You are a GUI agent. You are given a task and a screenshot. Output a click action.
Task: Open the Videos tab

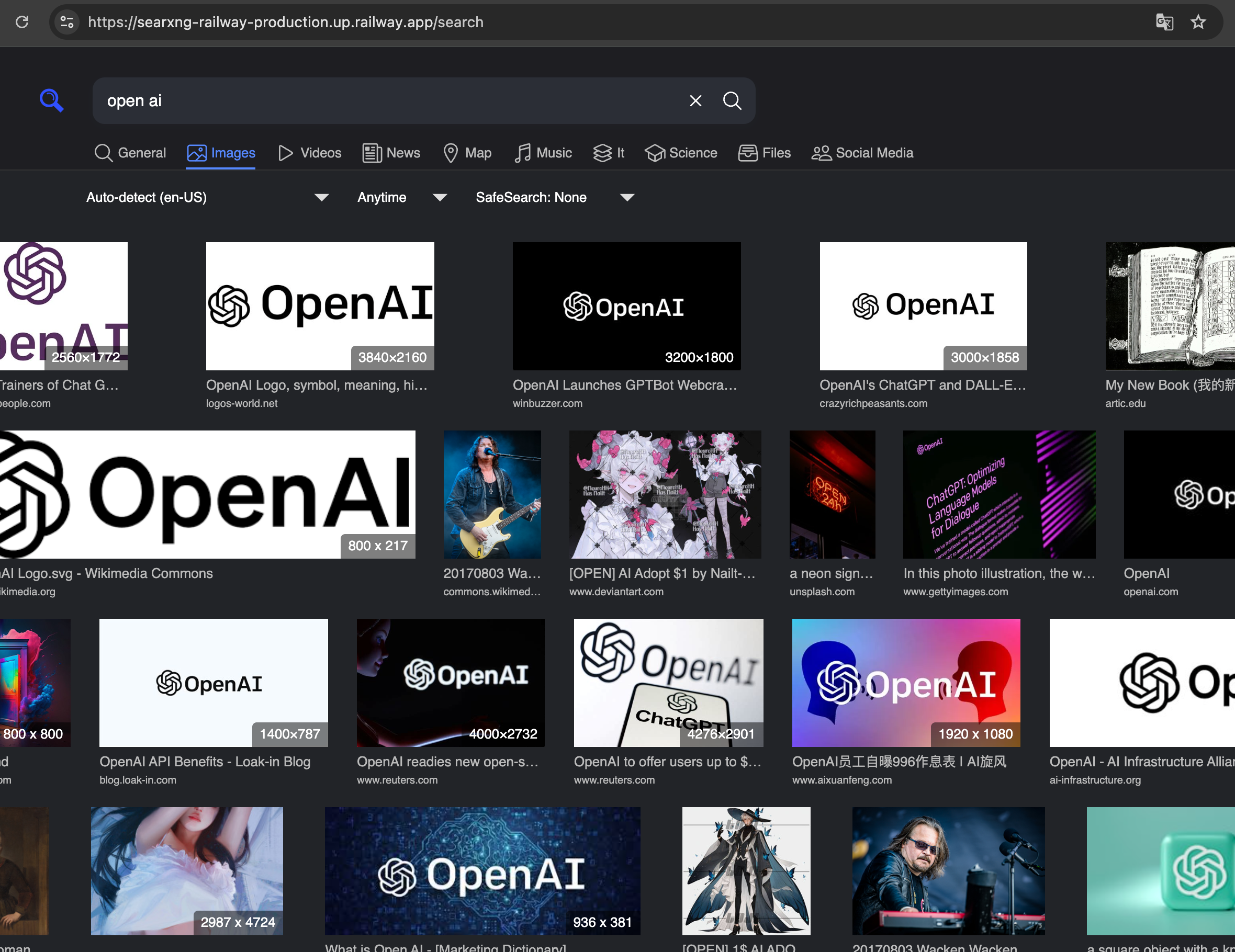[309, 153]
